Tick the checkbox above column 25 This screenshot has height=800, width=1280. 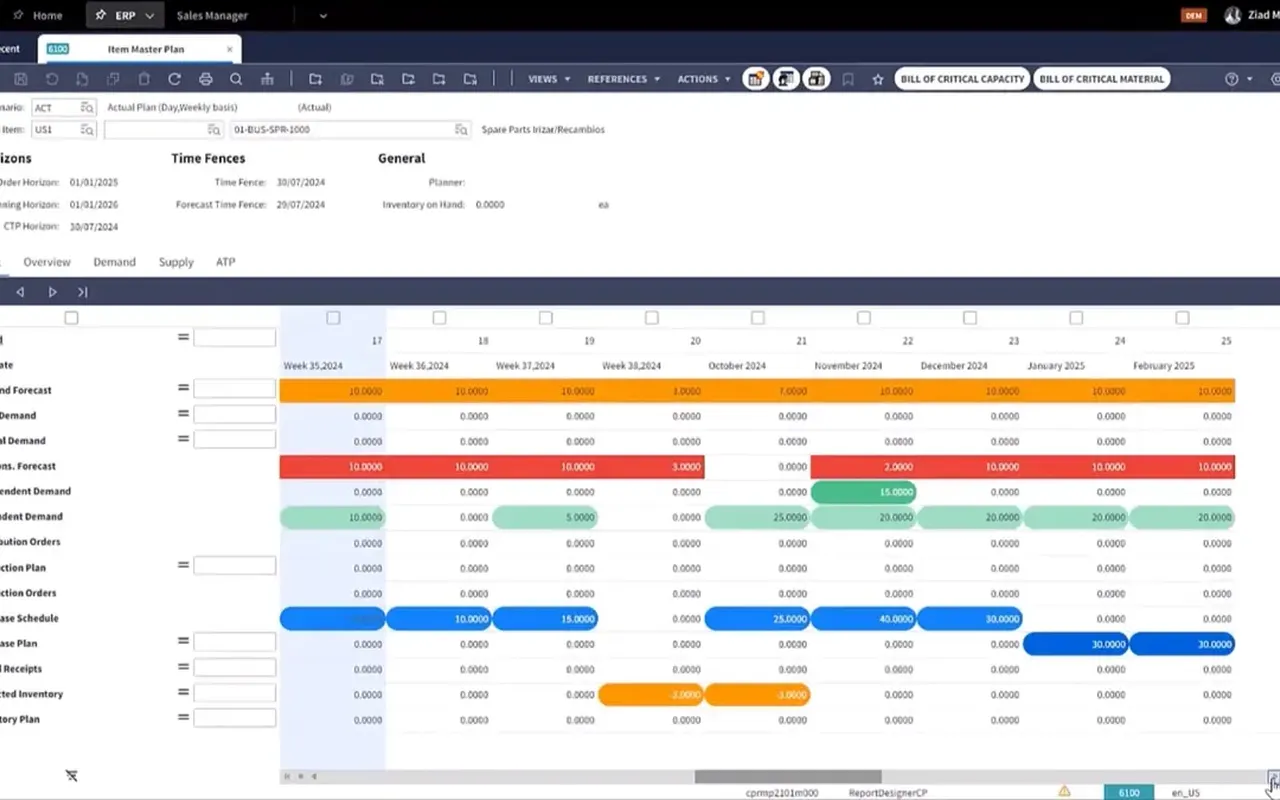click(1182, 318)
